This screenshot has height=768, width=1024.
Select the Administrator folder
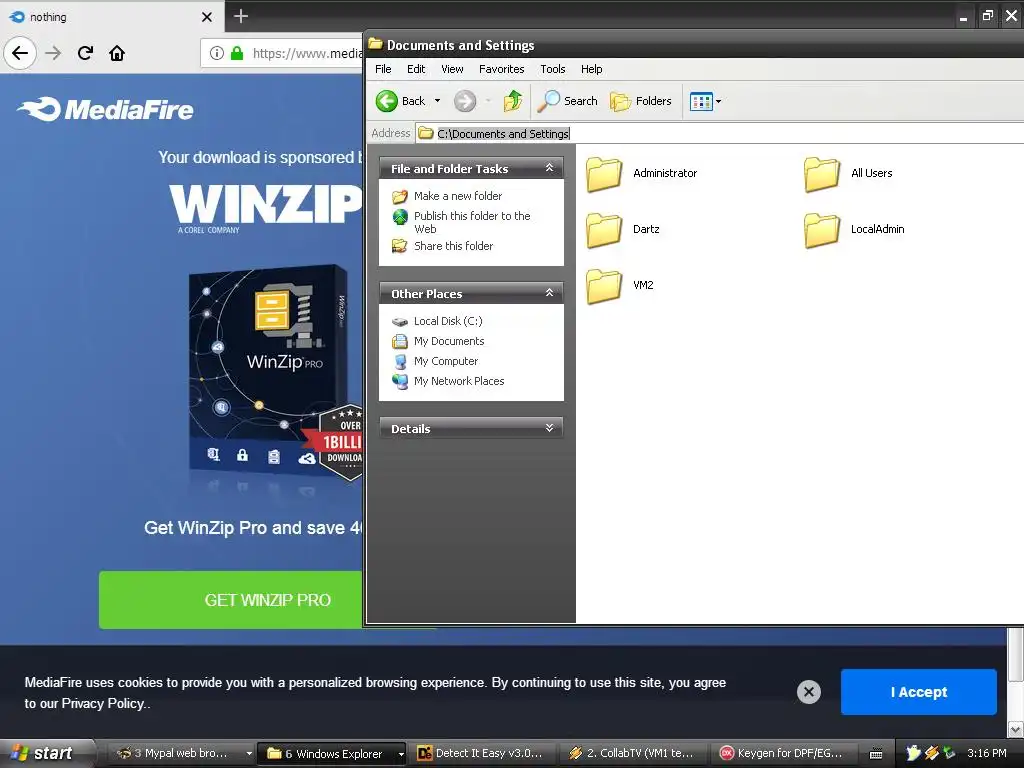(x=641, y=174)
